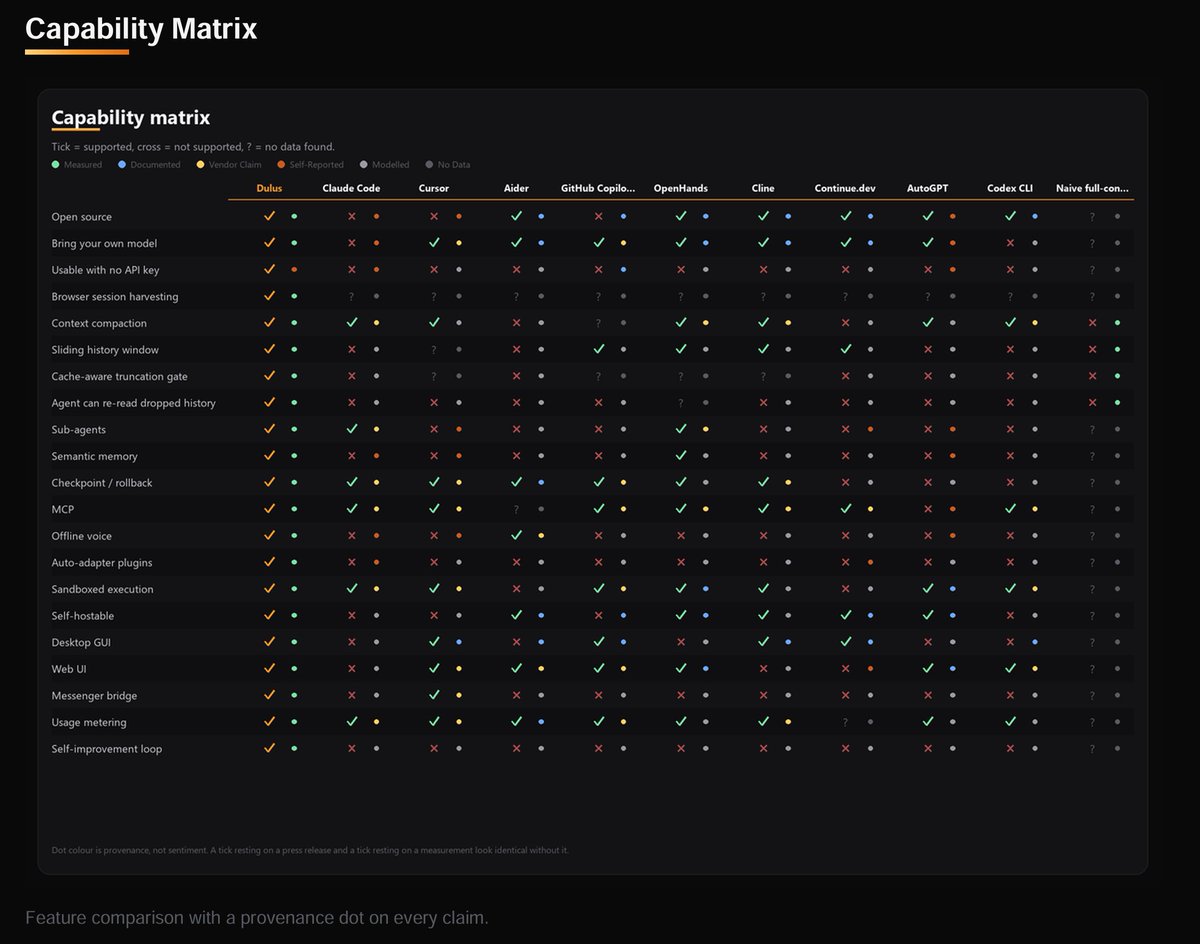Screen dimensions: 1200x944
Task: Click the Context compaction row label
Action: coord(99,323)
